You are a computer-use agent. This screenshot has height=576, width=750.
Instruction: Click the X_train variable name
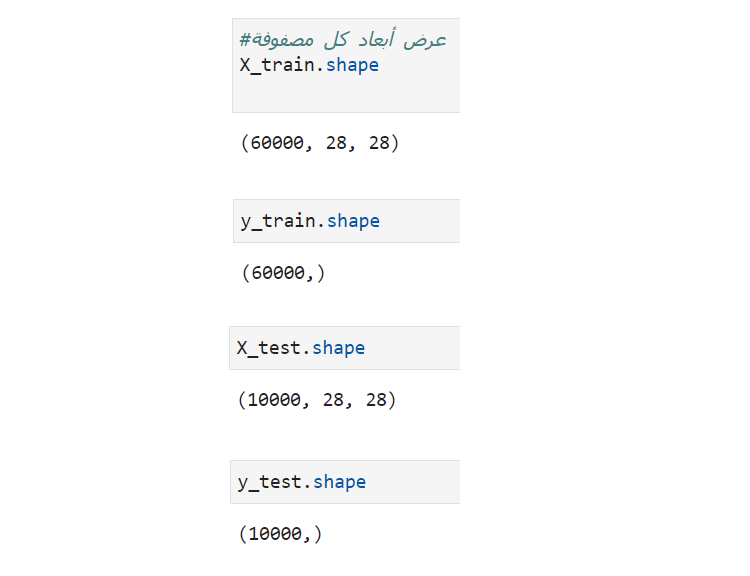pyautogui.click(x=277, y=65)
